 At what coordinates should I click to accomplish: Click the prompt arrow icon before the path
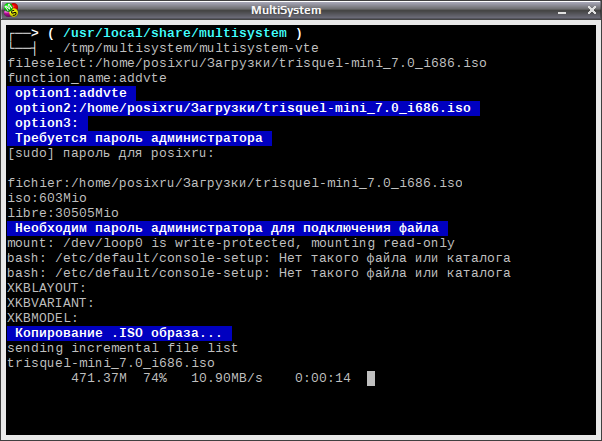[x=24, y=41]
